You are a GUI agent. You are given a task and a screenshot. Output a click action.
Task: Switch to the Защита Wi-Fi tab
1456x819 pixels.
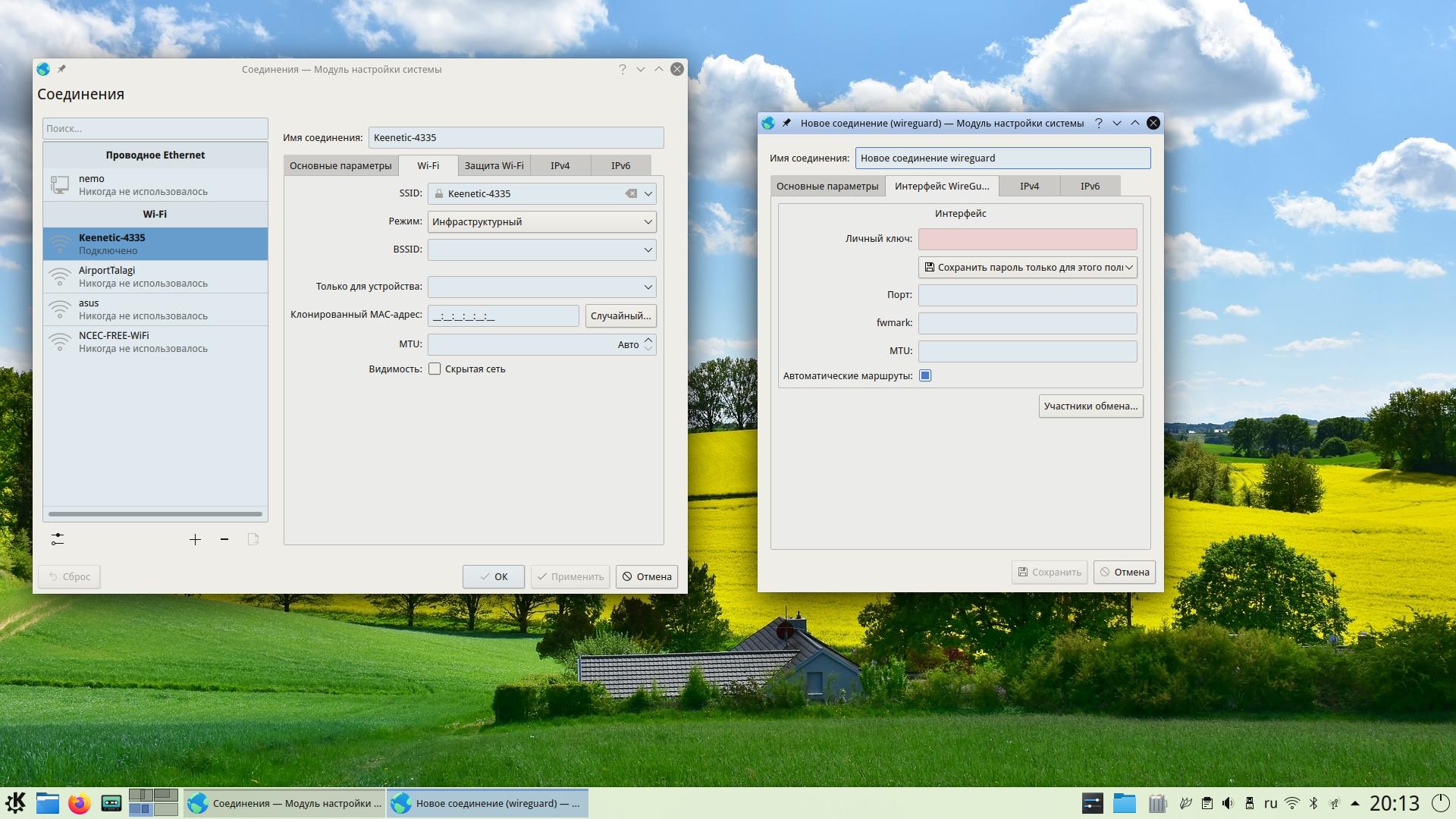494,165
